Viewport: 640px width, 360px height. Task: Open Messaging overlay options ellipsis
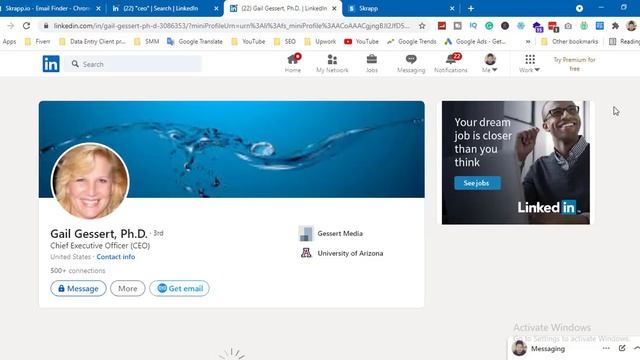click(x=606, y=348)
